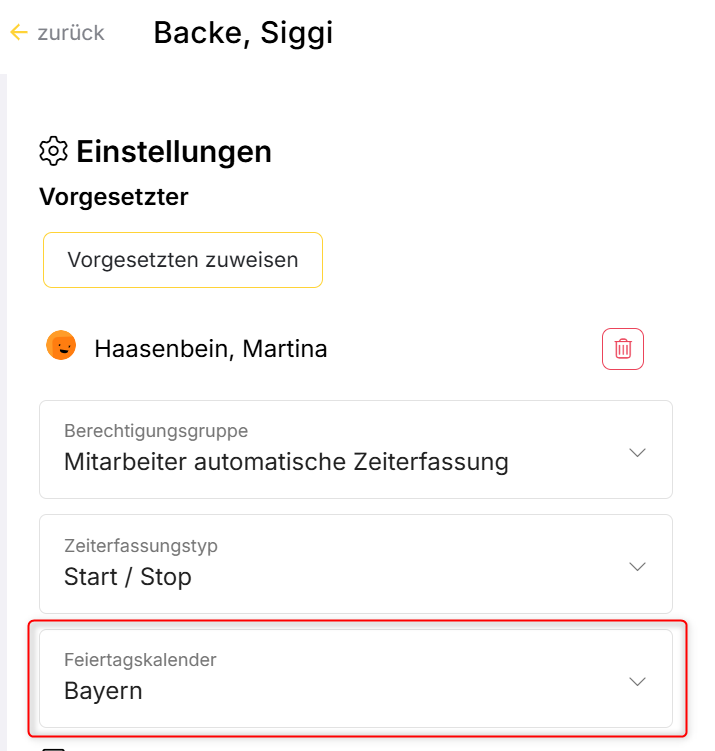Expand the chevron beside Start / Stop
This screenshot has height=751, width=715.
click(x=637, y=567)
